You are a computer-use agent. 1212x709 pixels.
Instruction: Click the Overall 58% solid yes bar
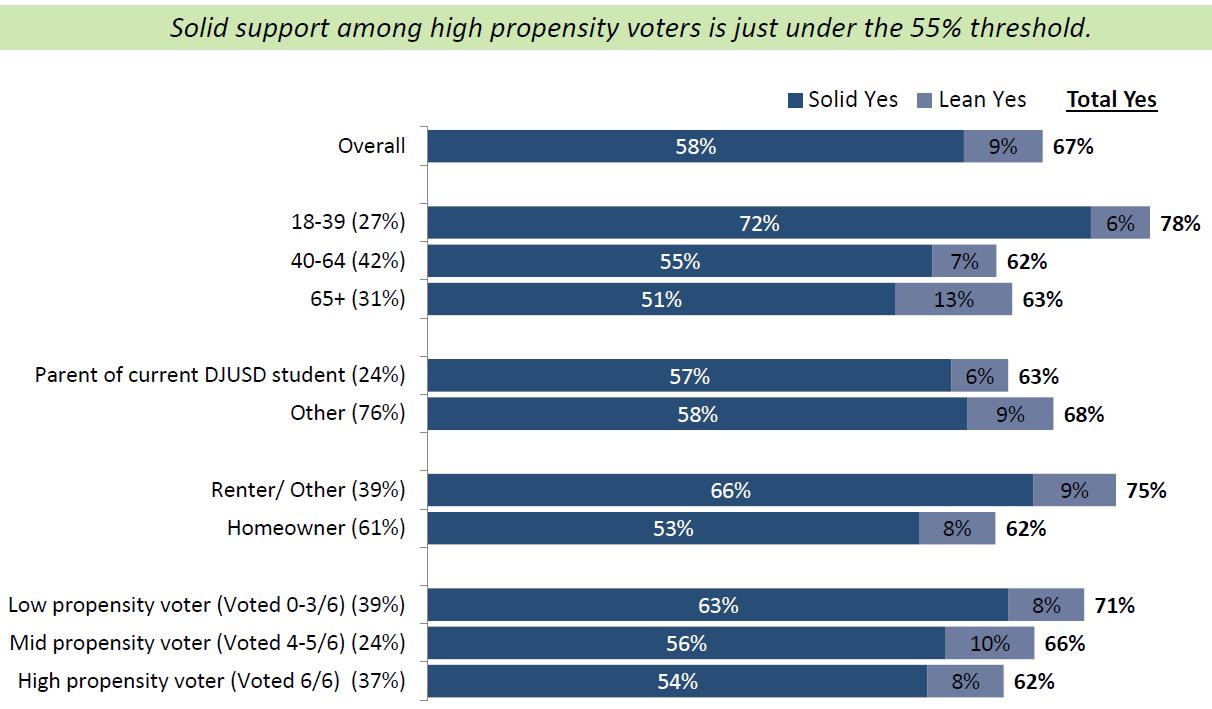pos(695,146)
